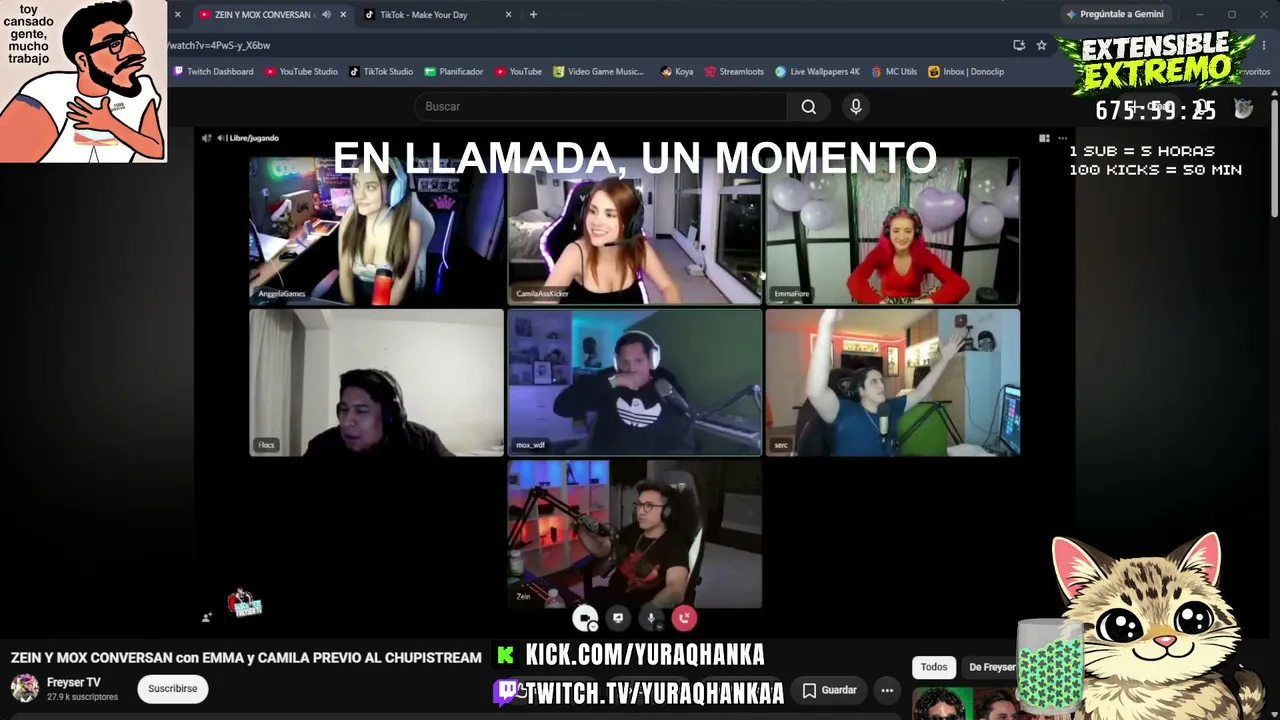Screen dimensions: 1280x720
Task: Select the Todos filter chip
Action: [934, 667]
